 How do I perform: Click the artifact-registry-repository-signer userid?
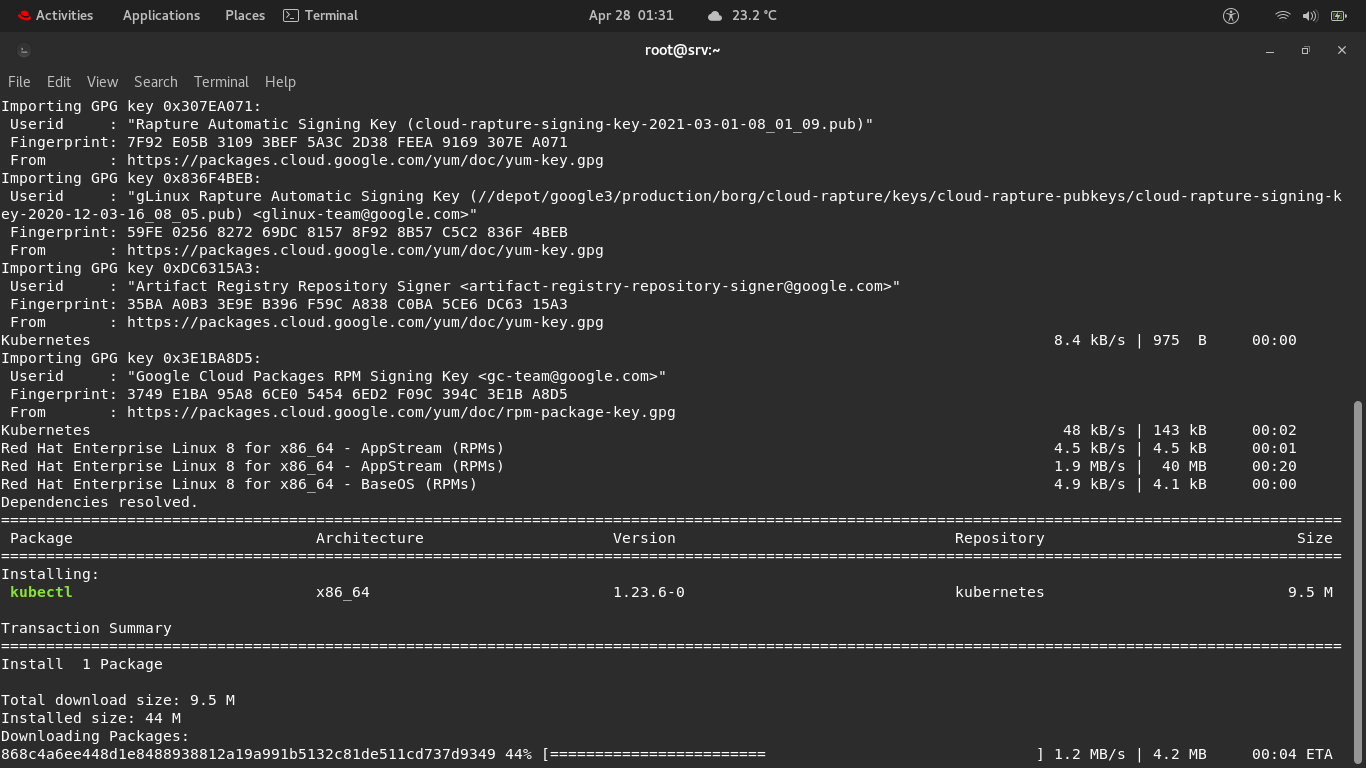tap(513, 286)
